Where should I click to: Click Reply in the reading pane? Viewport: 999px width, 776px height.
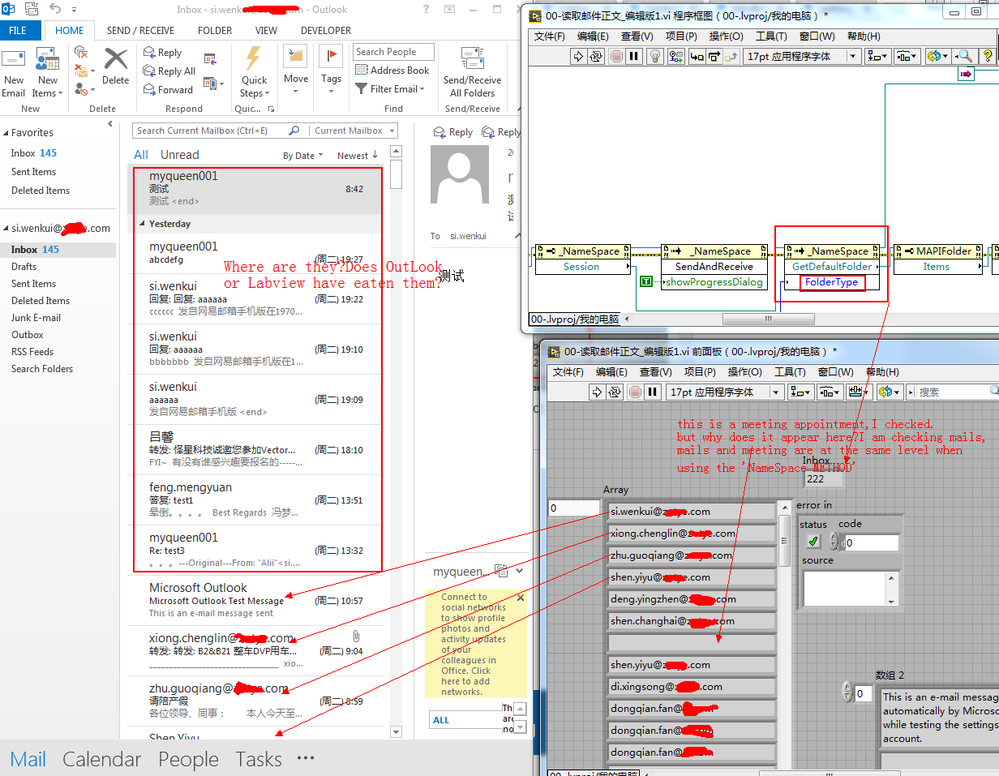point(453,132)
